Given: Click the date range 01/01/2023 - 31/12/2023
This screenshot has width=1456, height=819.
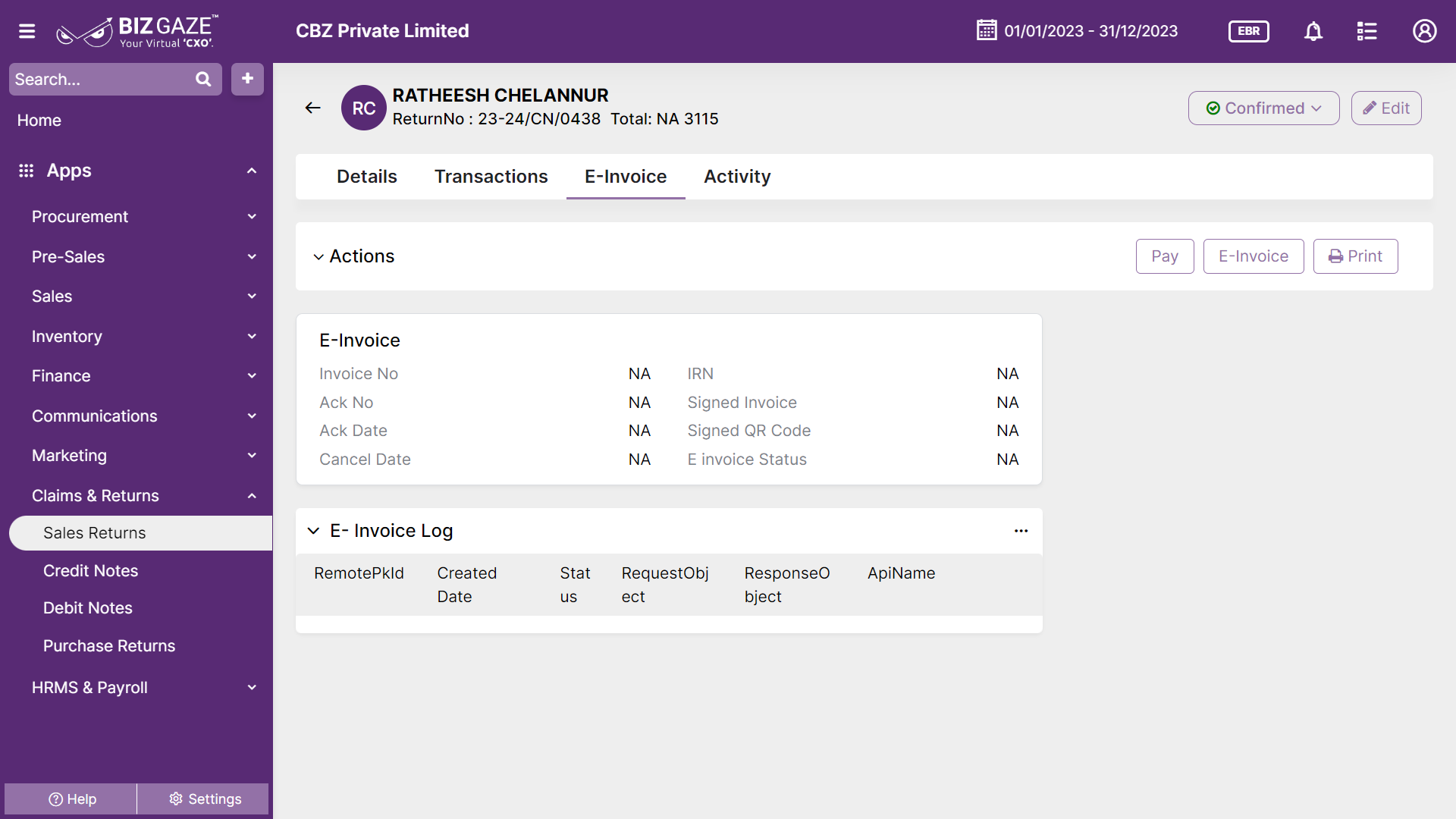Looking at the screenshot, I should (1090, 31).
